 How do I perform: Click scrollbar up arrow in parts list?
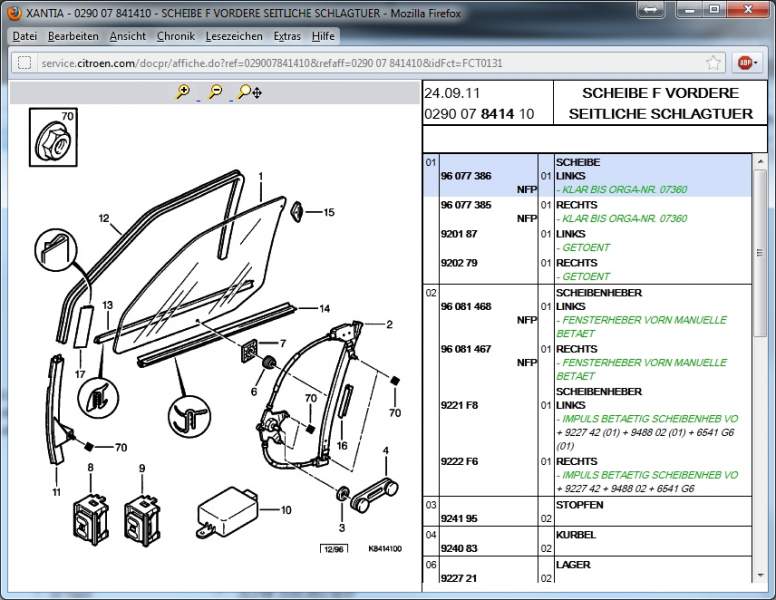point(760,162)
